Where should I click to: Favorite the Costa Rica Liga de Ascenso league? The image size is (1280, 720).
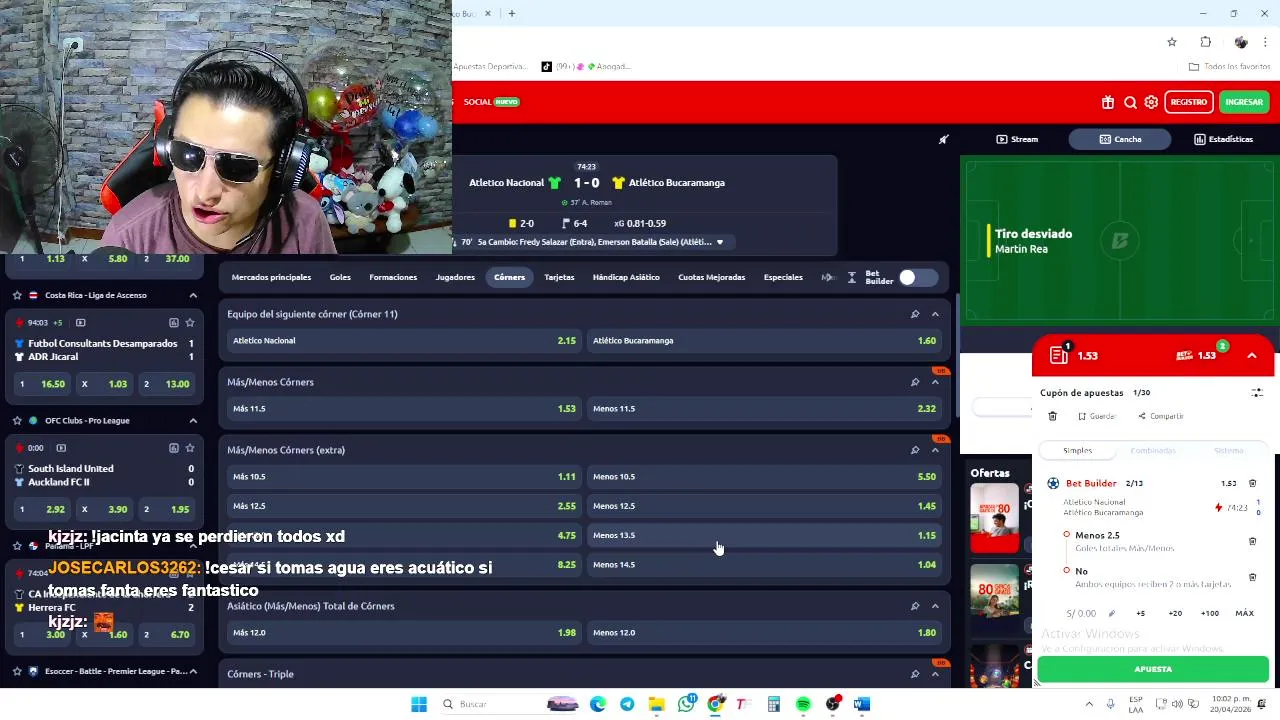[17, 295]
